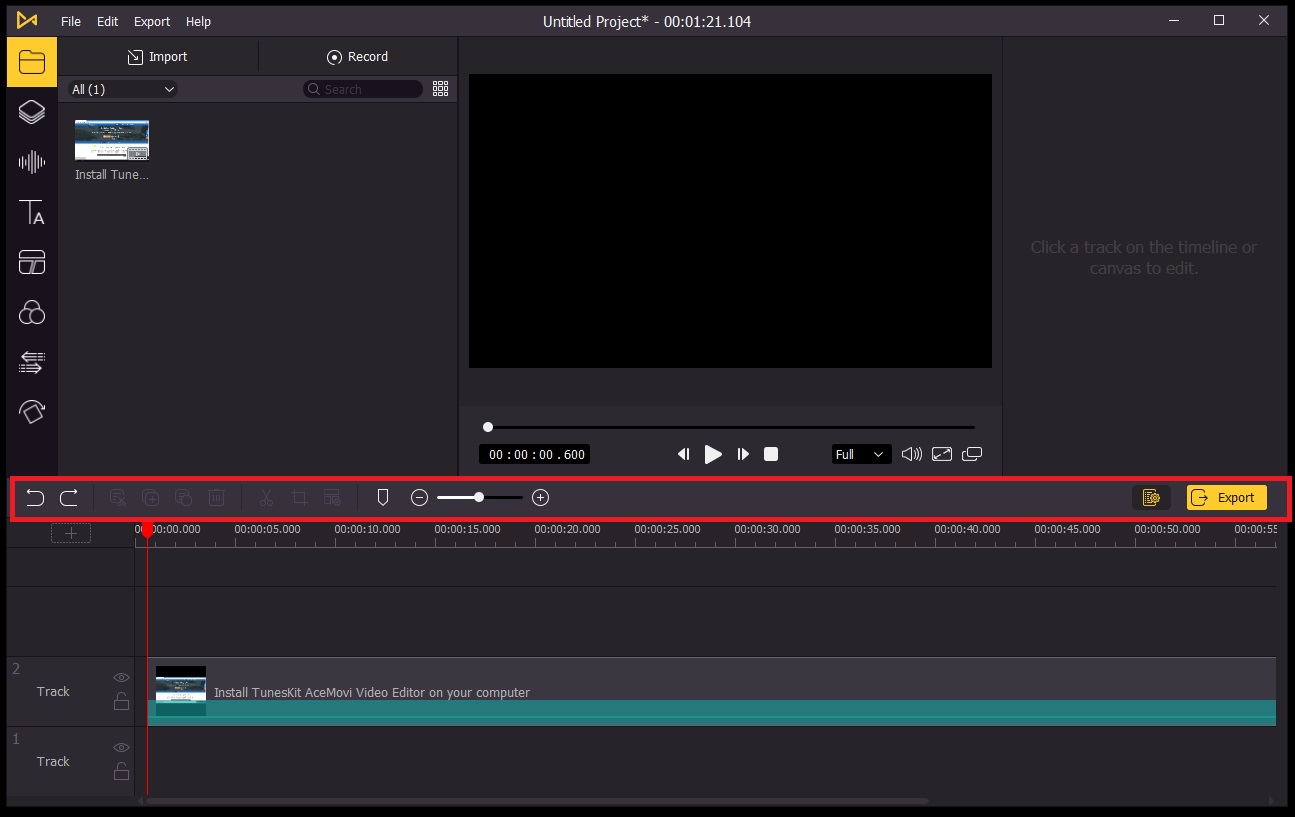The width and height of the screenshot is (1295, 817).
Task: Click the Export button
Action: tap(1226, 497)
